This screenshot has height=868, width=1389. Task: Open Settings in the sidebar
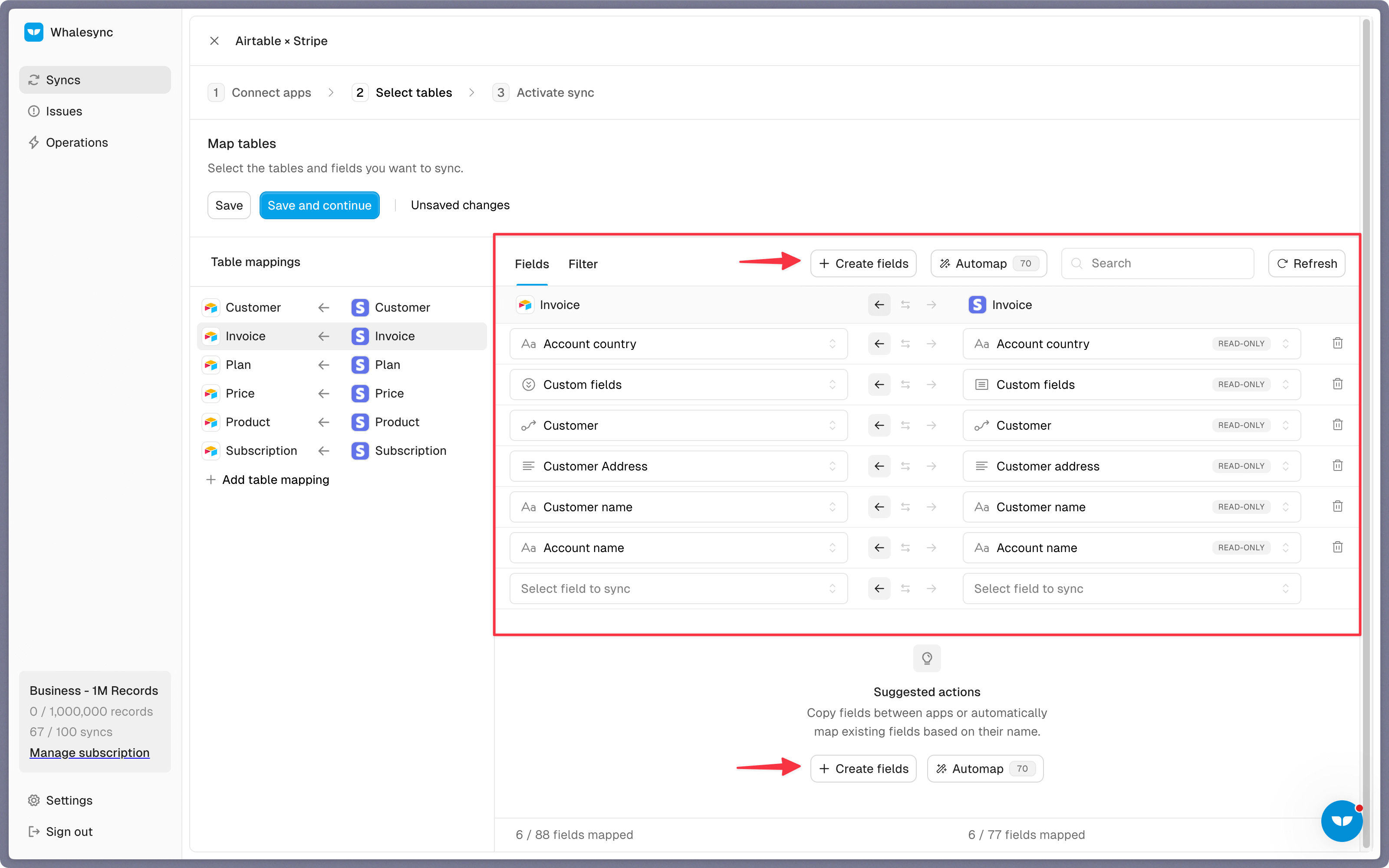(x=60, y=800)
